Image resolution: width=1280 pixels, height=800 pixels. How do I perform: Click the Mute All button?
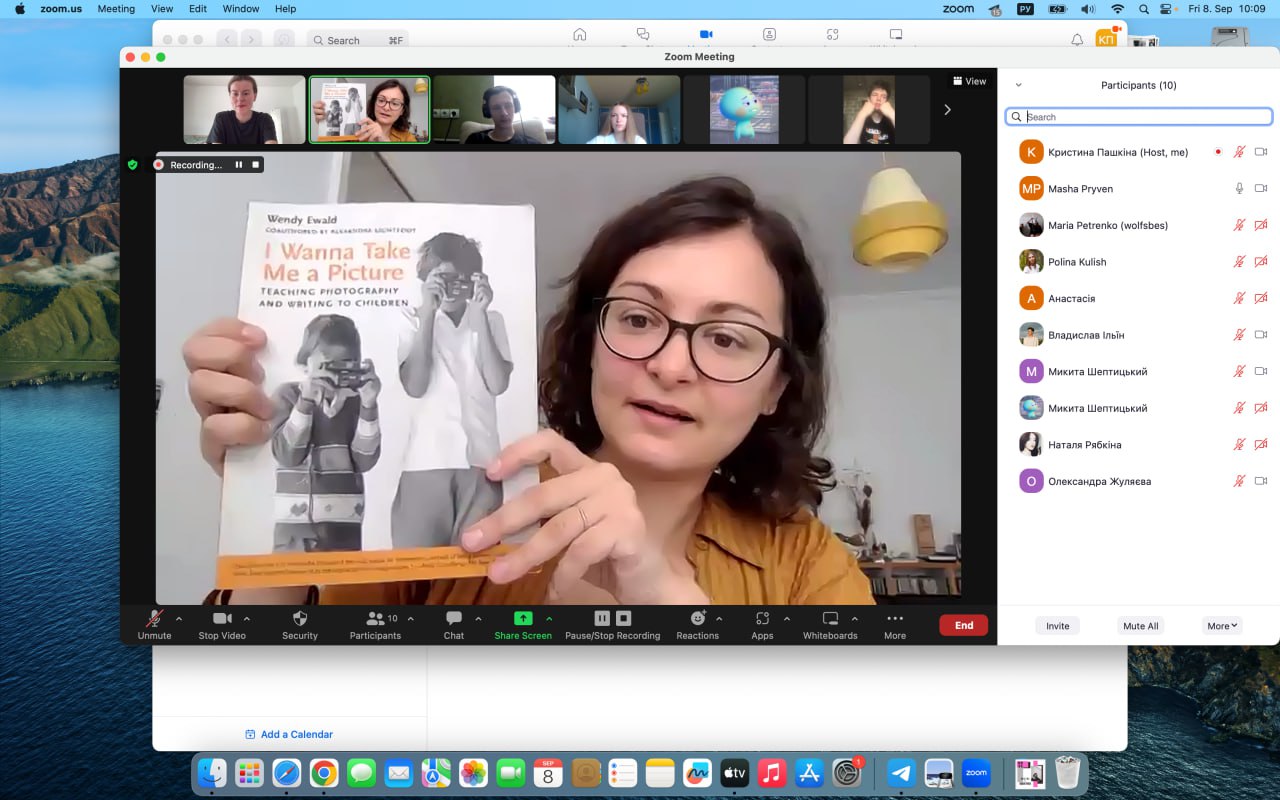(x=1140, y=626)
